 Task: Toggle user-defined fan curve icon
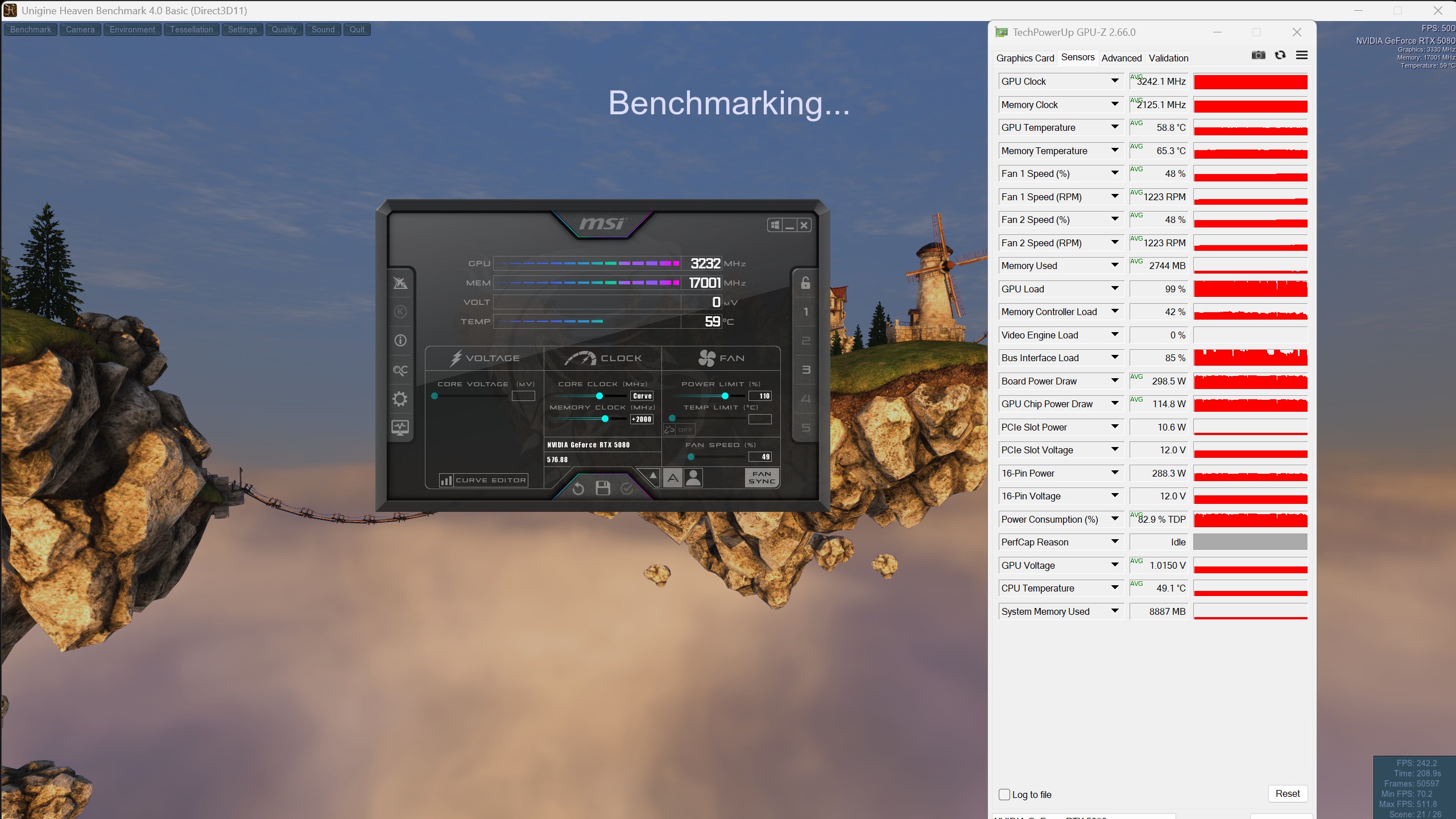[x=693, y=478]
